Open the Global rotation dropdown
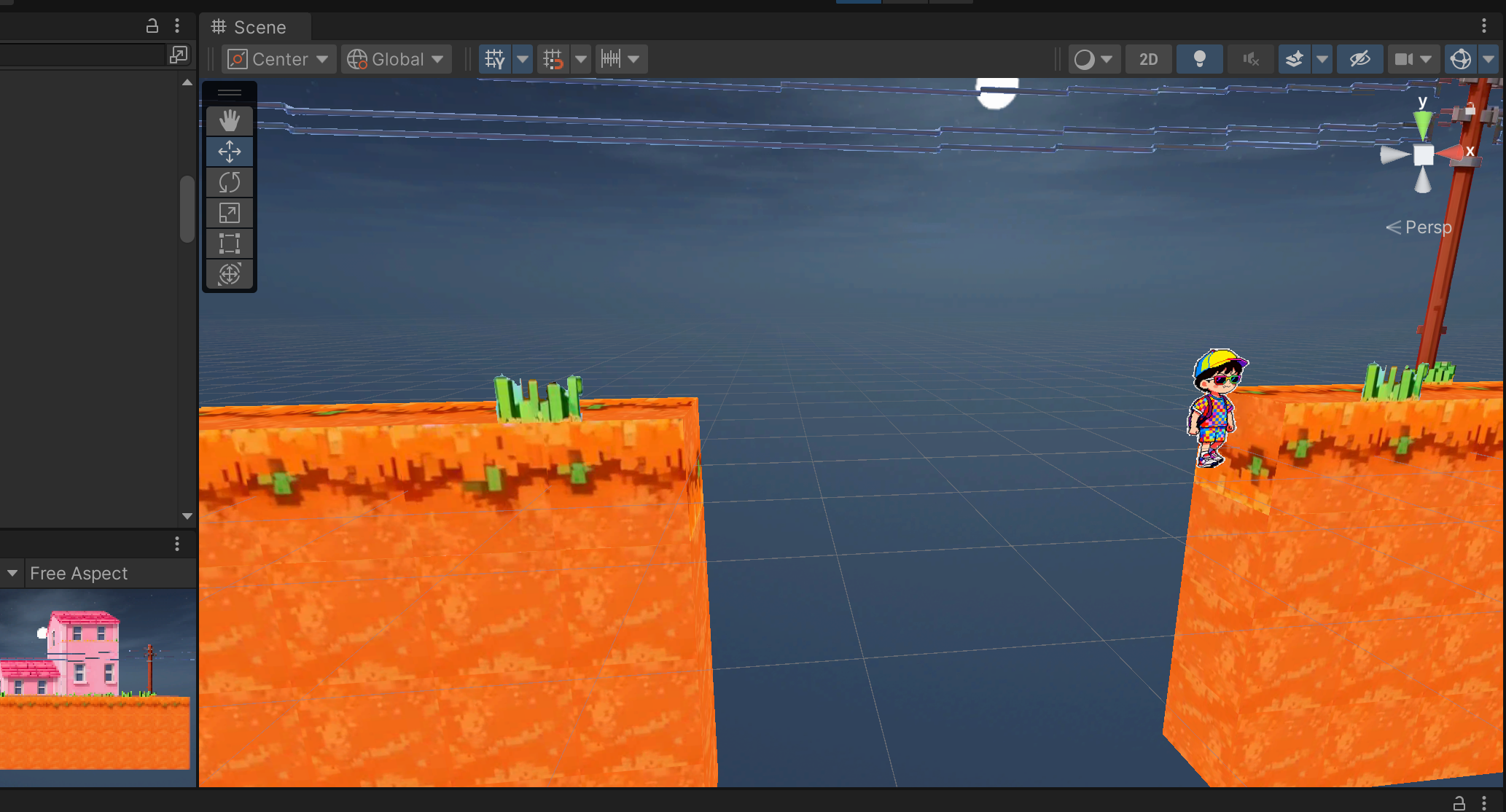Screen dimensions: 1506x812 396,59
